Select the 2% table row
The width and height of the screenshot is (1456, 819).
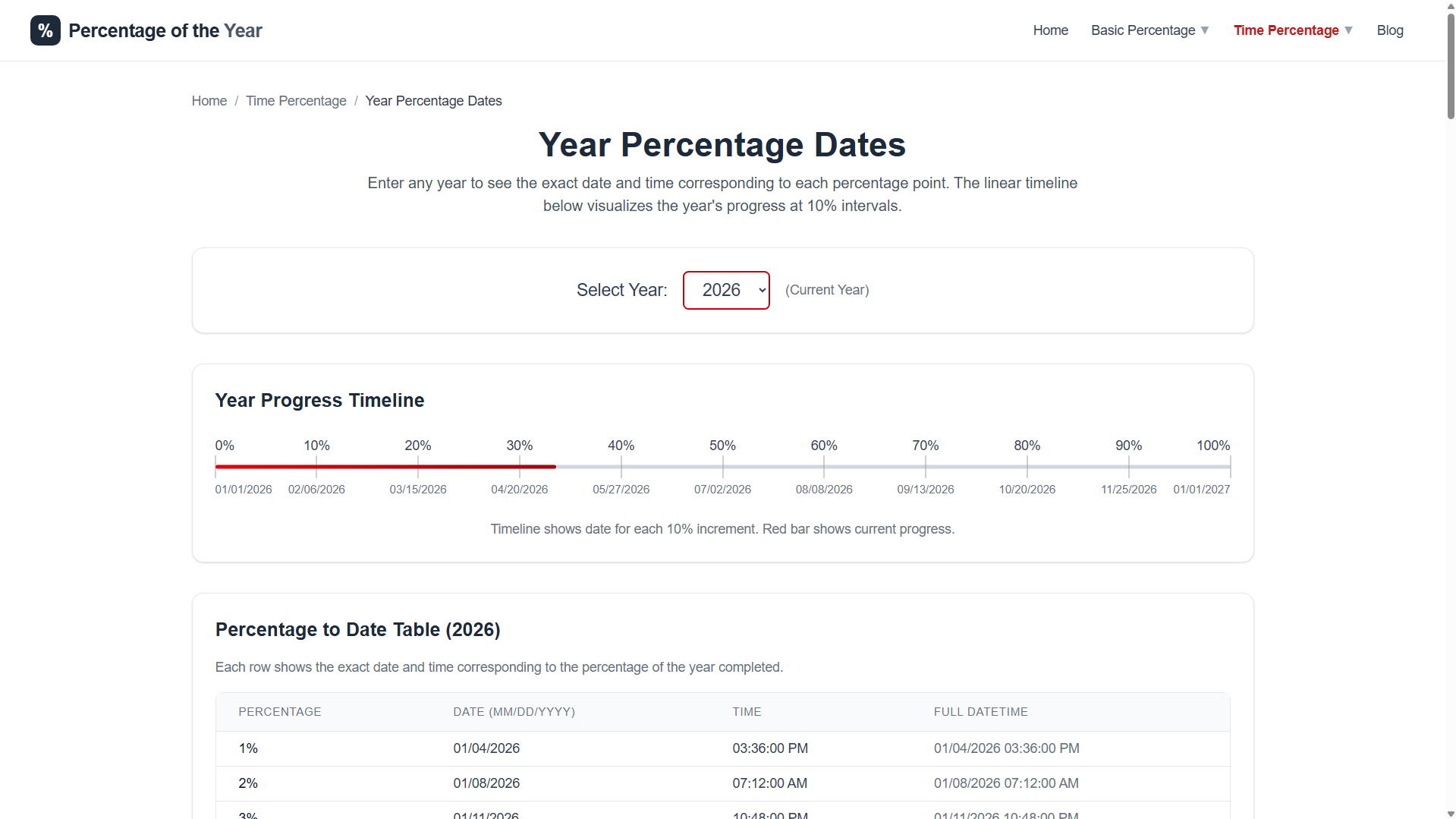point(722,783)
